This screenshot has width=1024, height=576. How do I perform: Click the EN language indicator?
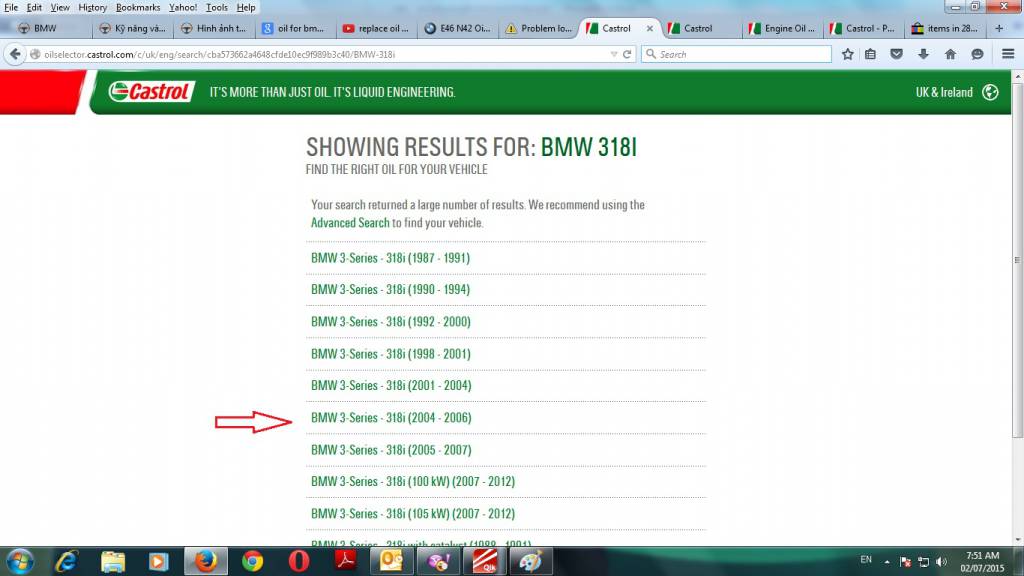tap(866, 560)
